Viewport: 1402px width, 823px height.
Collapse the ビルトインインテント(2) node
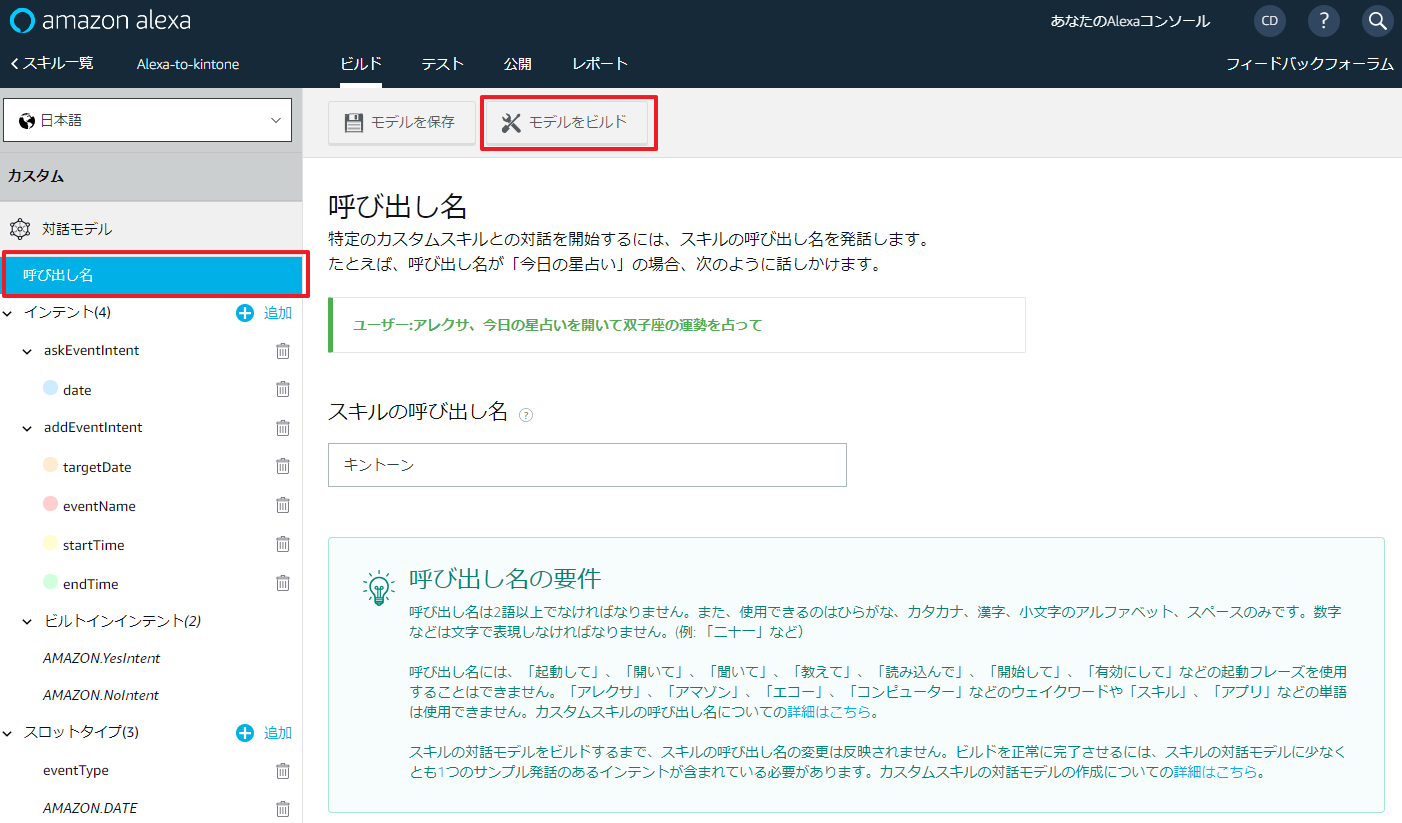pyautogui.click(x=28, y=621)
